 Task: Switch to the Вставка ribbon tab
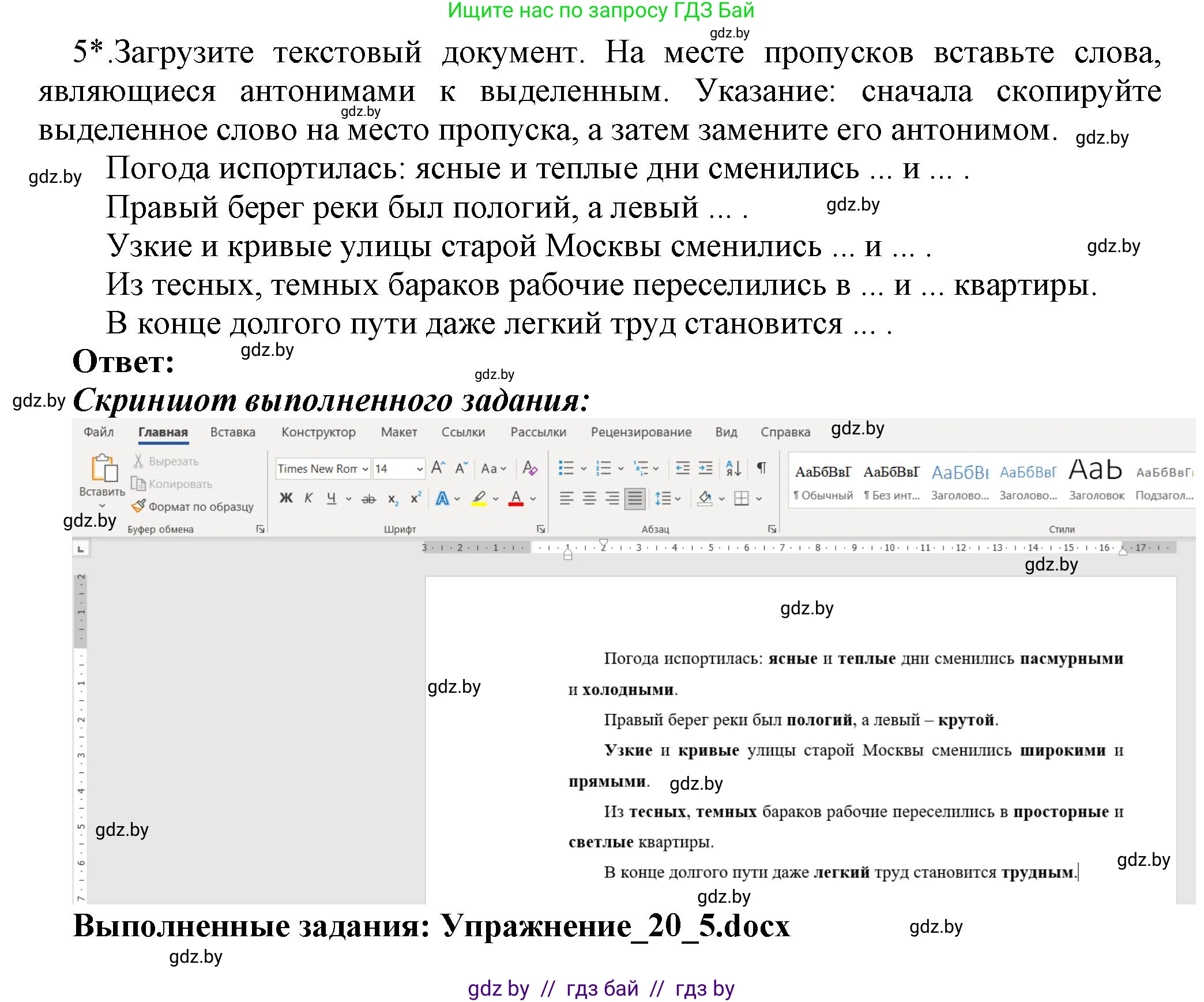[233, 431]
